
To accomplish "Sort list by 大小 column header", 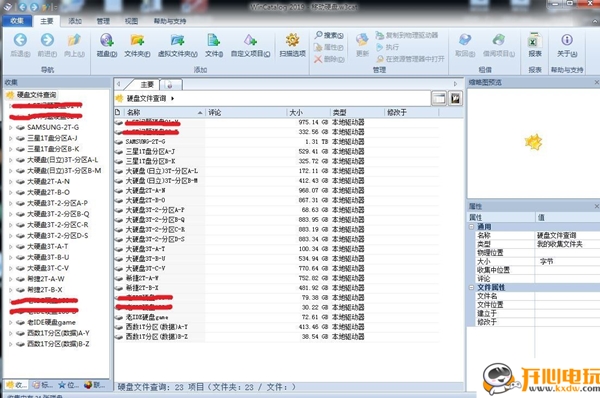I will pos(308,112).
